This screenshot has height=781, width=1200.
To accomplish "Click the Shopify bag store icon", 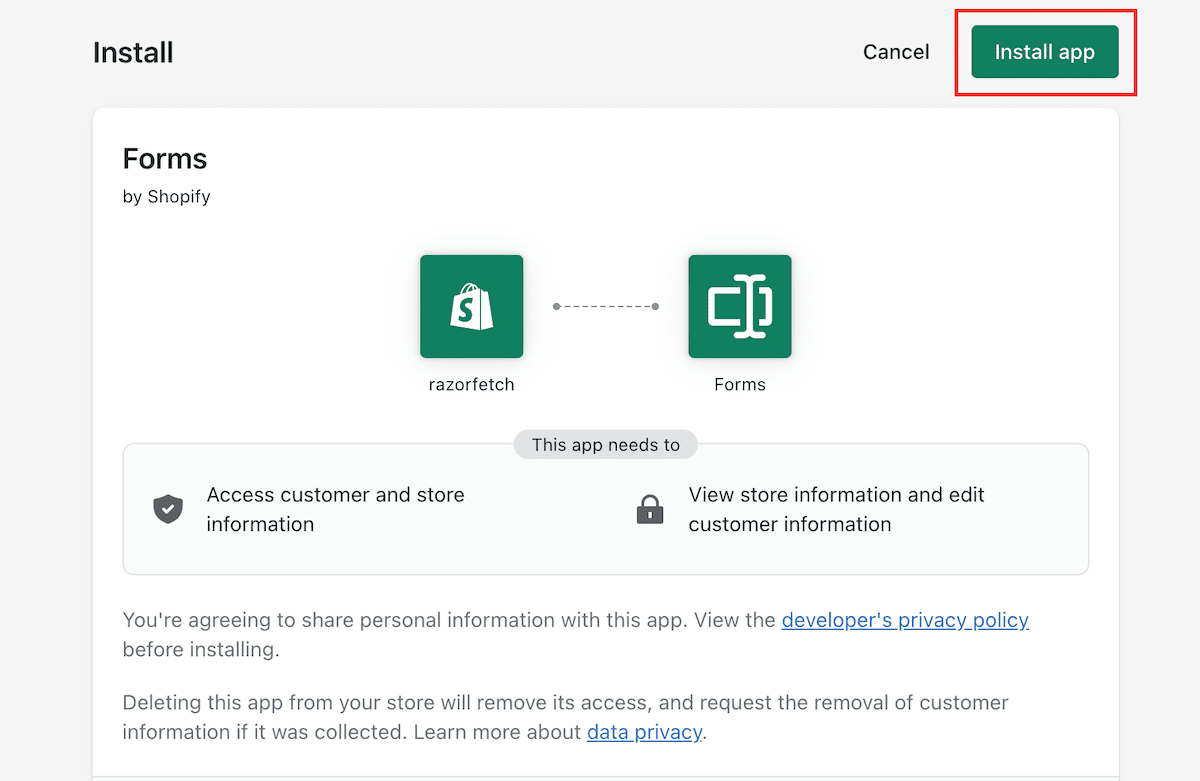I will (471, 306).
